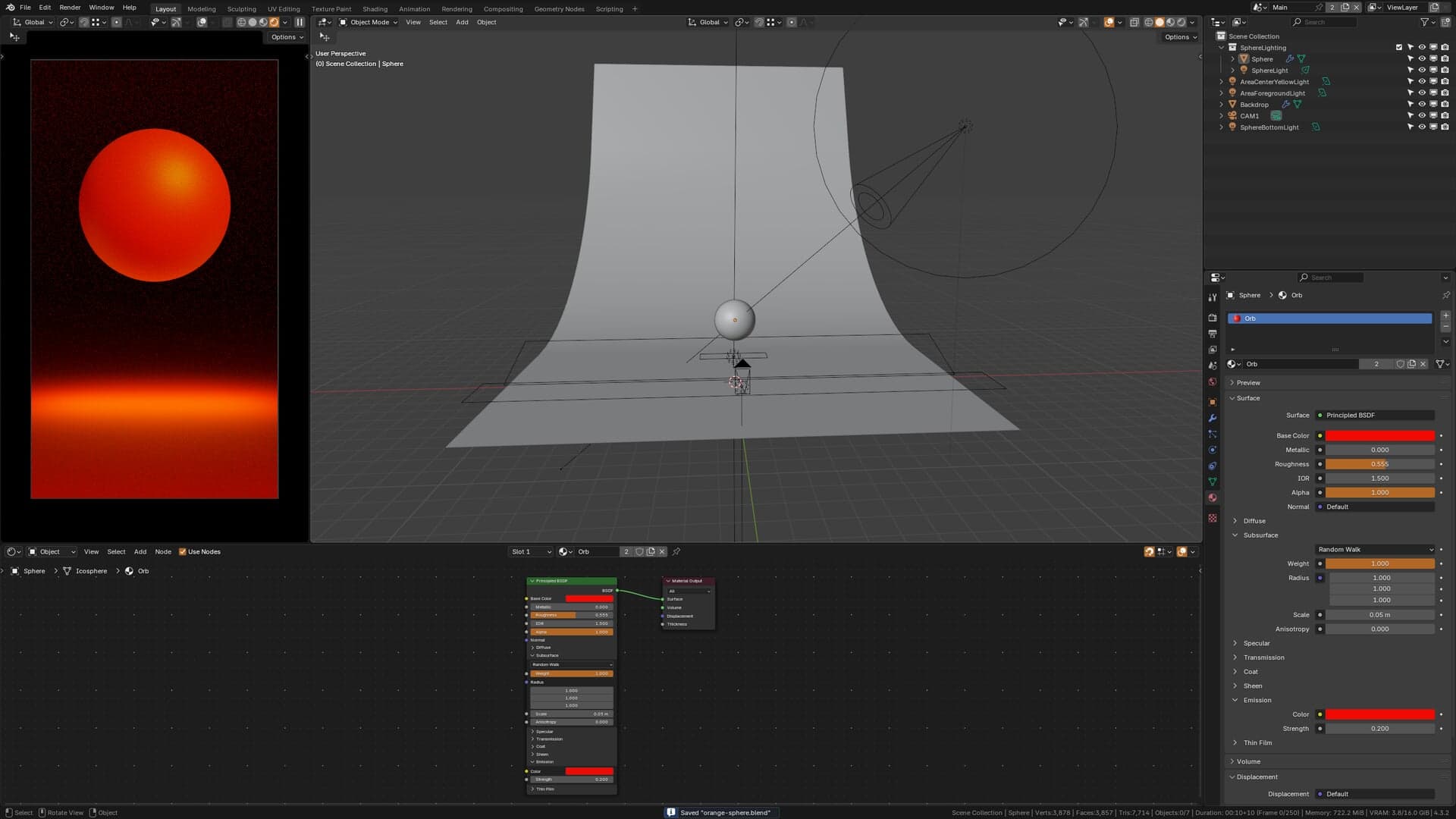Image resolution: width=1456 pixels, height=819 pixels.
Task: Open the Scene properties tab
Action: tap(1213, 366)
